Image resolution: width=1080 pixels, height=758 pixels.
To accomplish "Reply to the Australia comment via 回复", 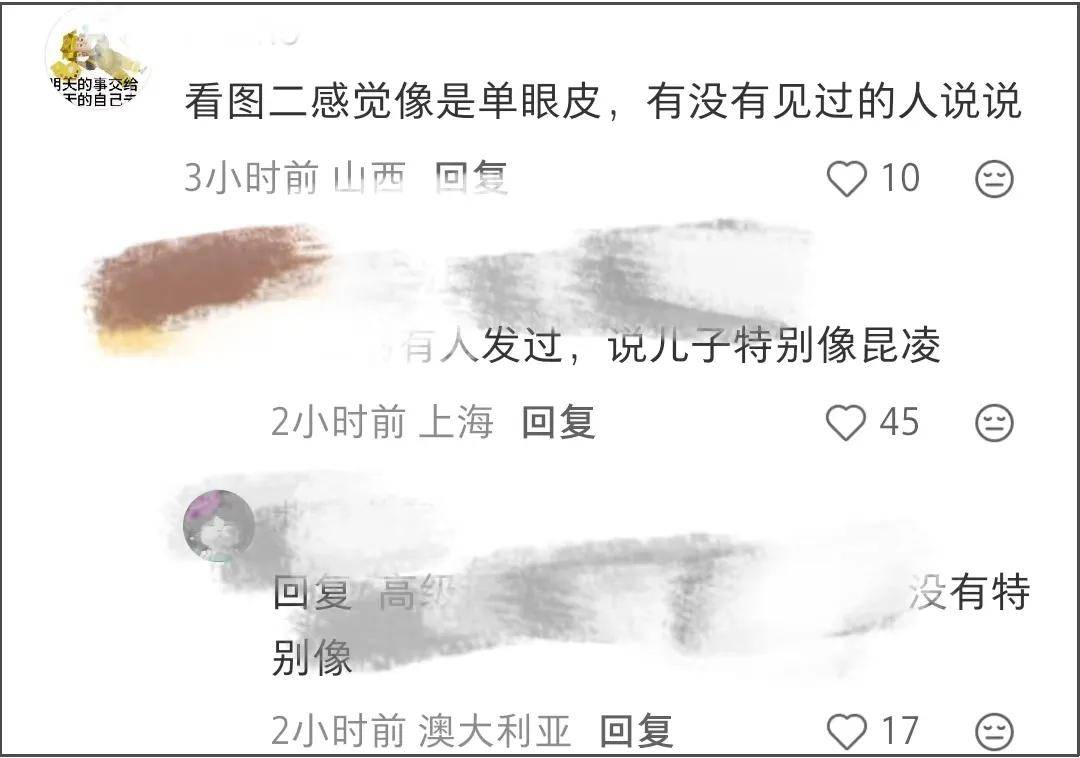I will (x=636, y=731).
